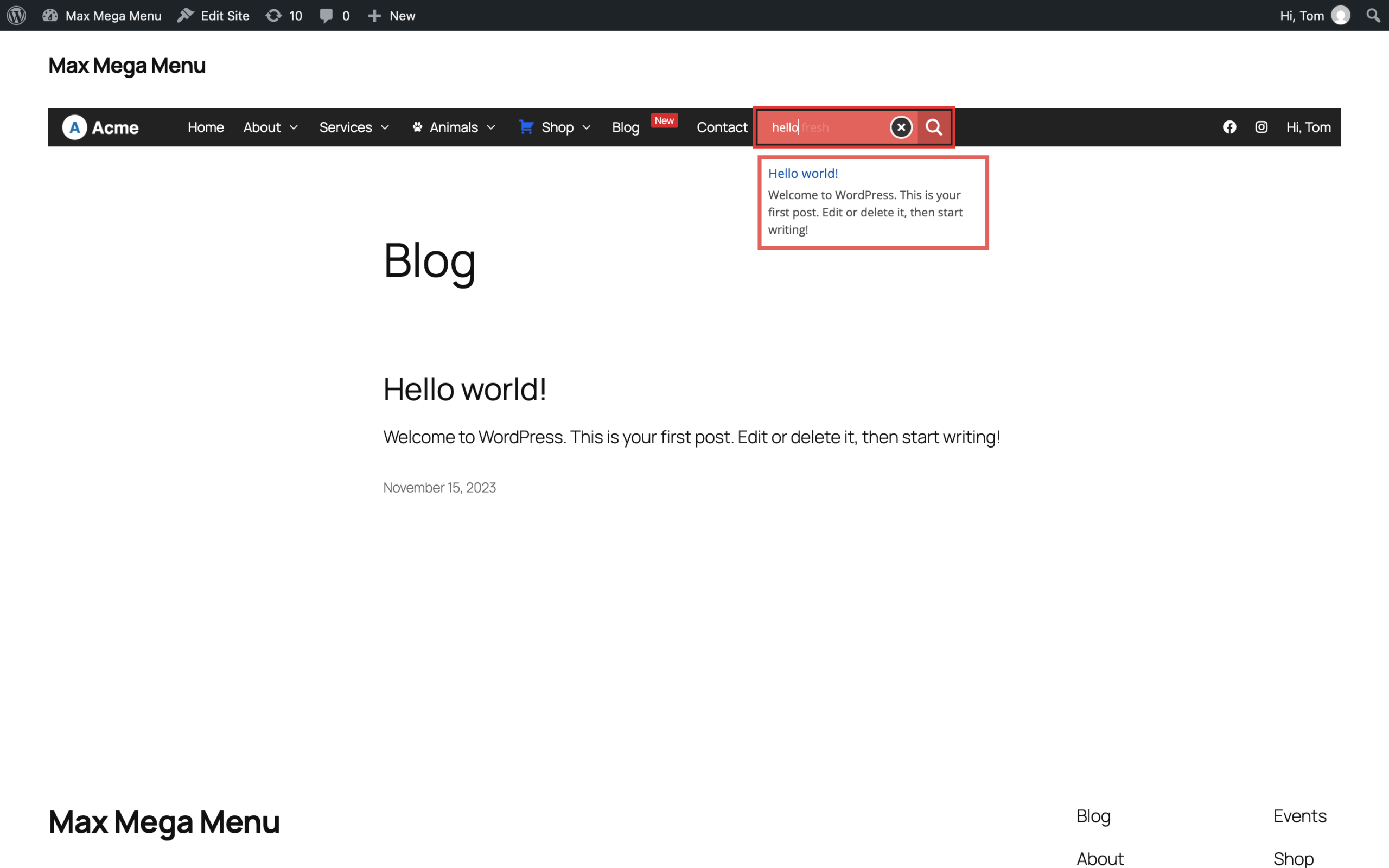Open the footer About link
Image resolution: width=1389 pixels, height=868 pixels.
pos(1100,859)
